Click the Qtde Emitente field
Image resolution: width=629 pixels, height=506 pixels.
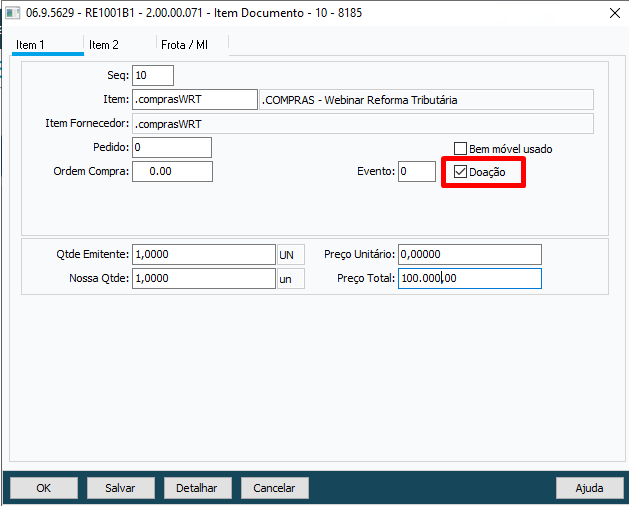(x=204, y=254)
